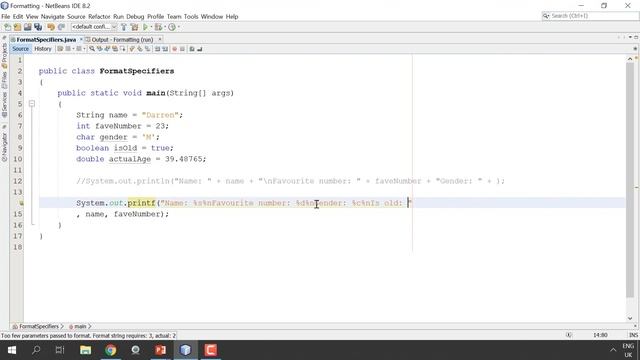Open the Debug Project dropdown arrow
The height and width of the screenshot is (360, 640).
point(165,27)
